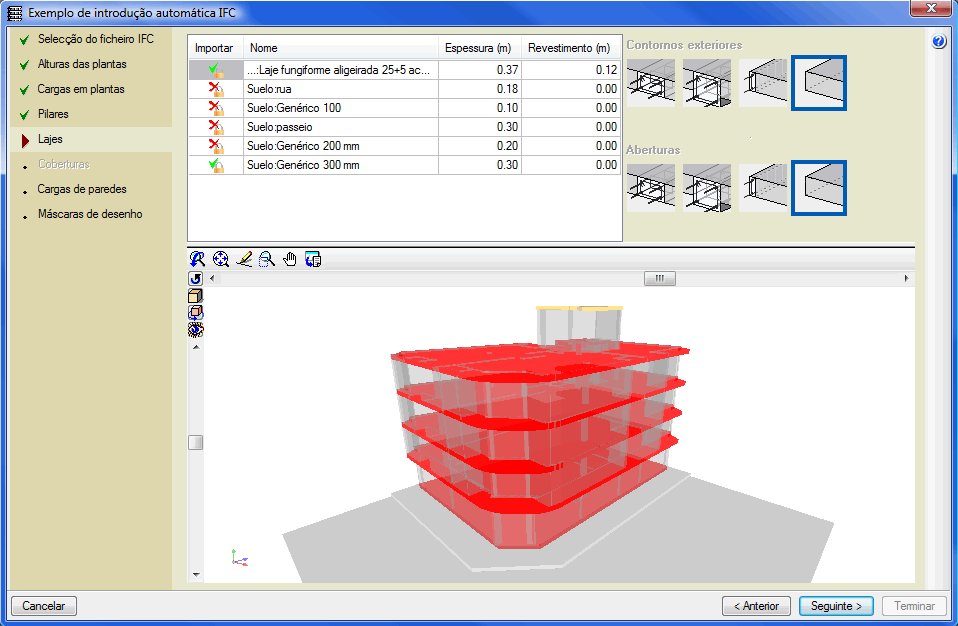The image size is (958, 626).
Task: Toggle import for Suelo:Genérico 300 mm row
Action: (x=216, y=165)
